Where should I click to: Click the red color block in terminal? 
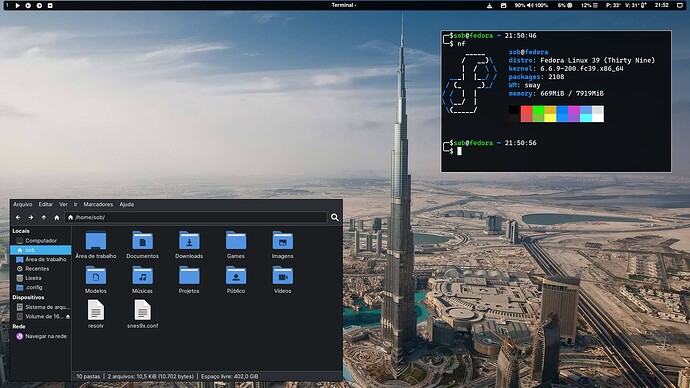526,113
